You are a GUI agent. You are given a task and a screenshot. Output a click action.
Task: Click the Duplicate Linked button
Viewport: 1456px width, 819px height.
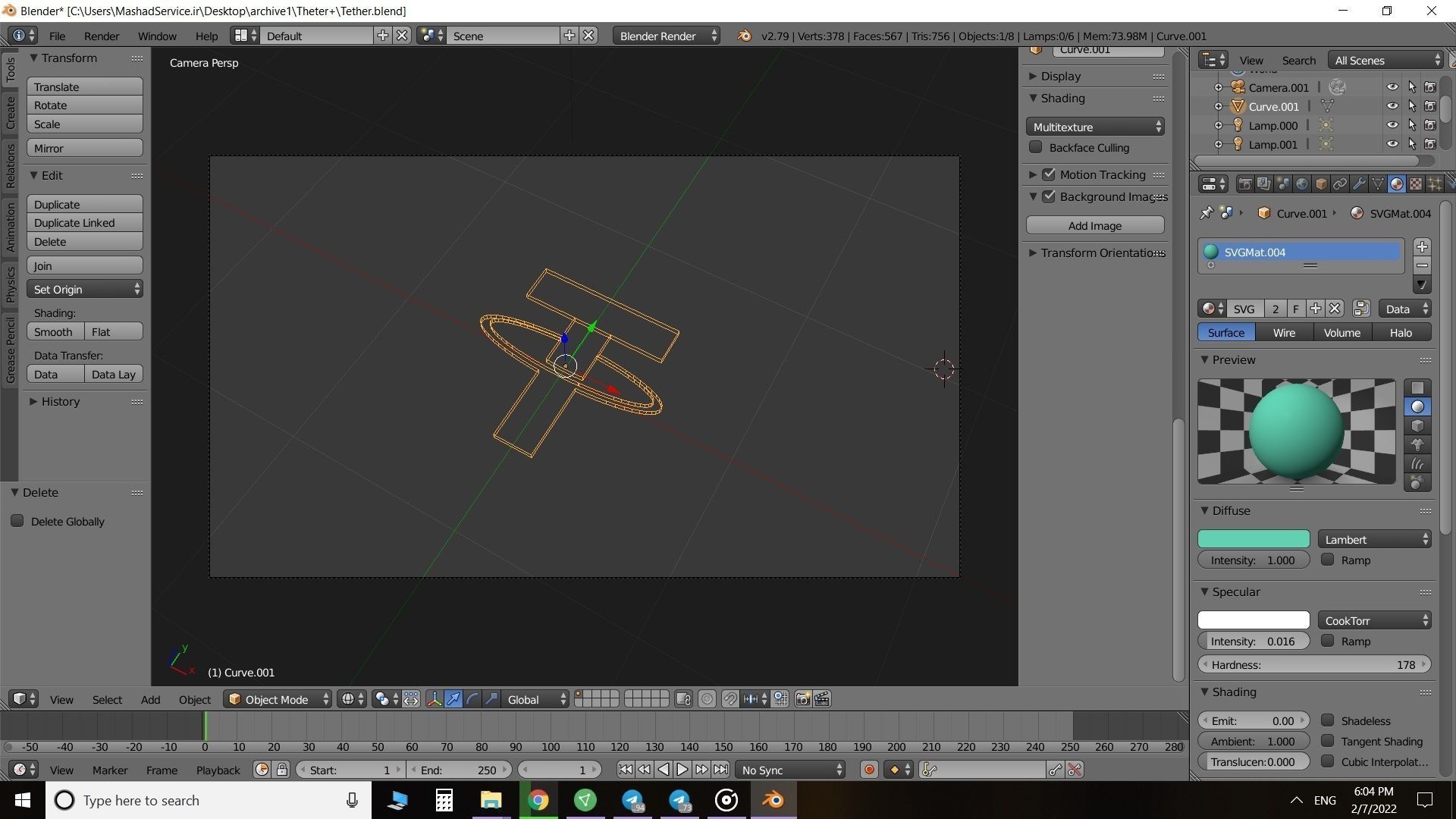click(85, 222)
